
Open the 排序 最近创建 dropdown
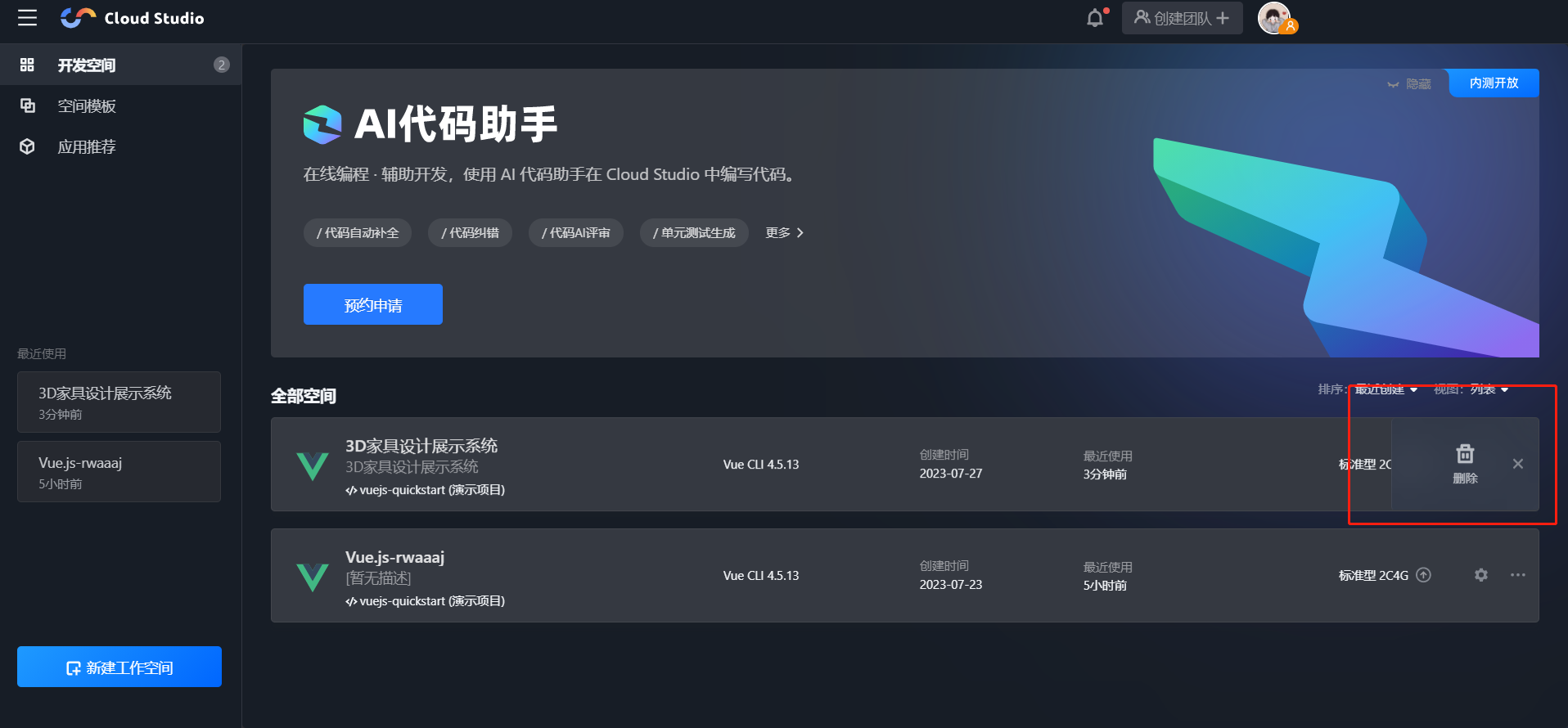tap(1386, 389)
